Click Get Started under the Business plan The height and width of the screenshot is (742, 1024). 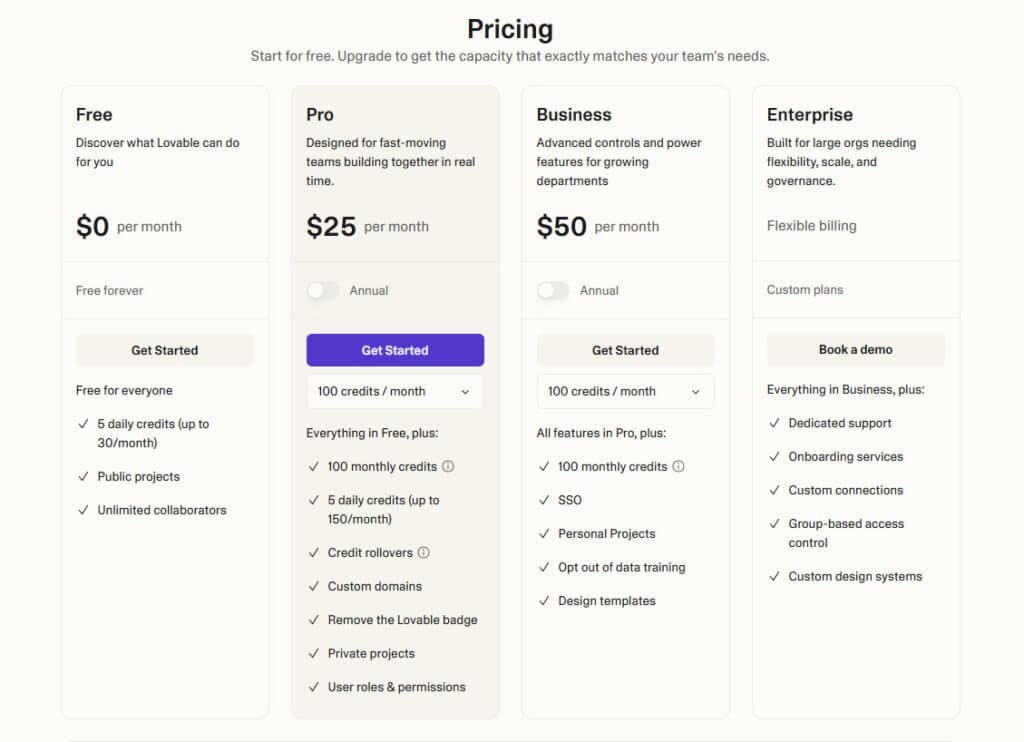[x=625, y=350]
